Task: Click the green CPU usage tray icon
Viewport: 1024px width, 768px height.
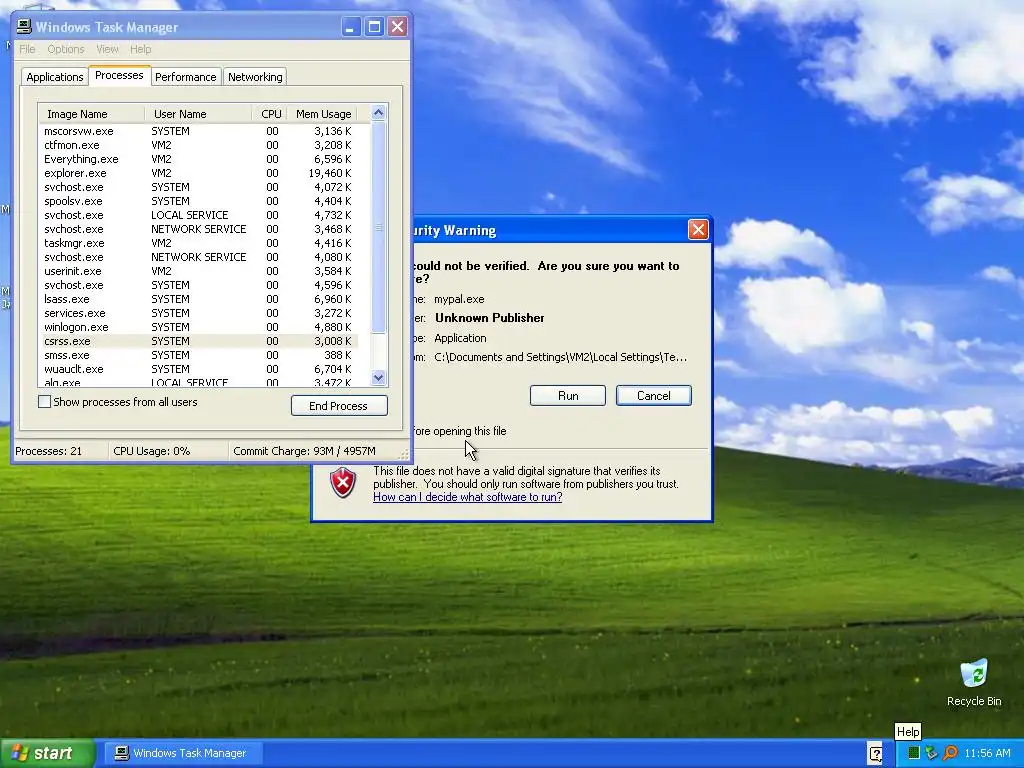Action: [914, 753]
